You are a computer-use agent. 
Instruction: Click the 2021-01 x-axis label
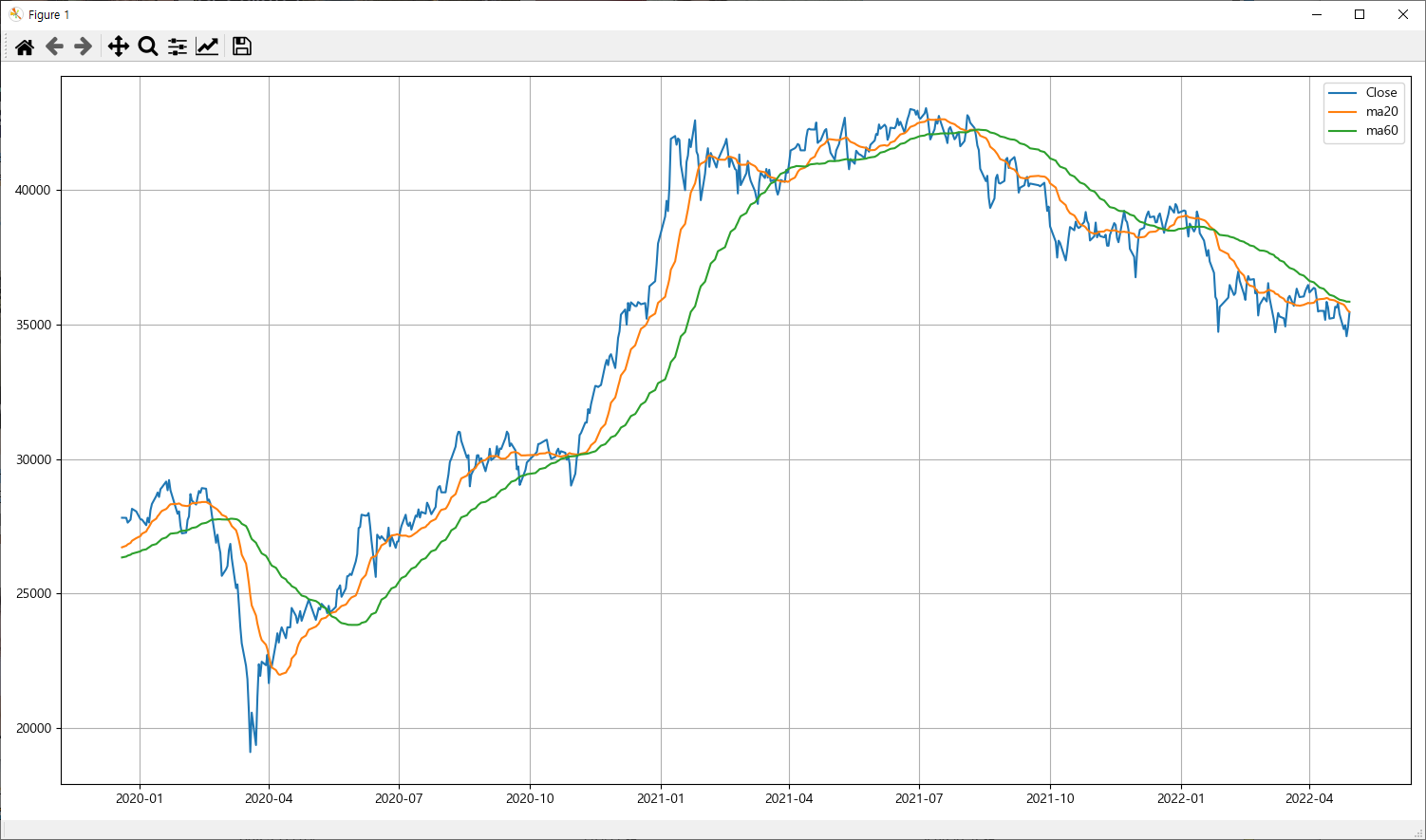point(661,798)
